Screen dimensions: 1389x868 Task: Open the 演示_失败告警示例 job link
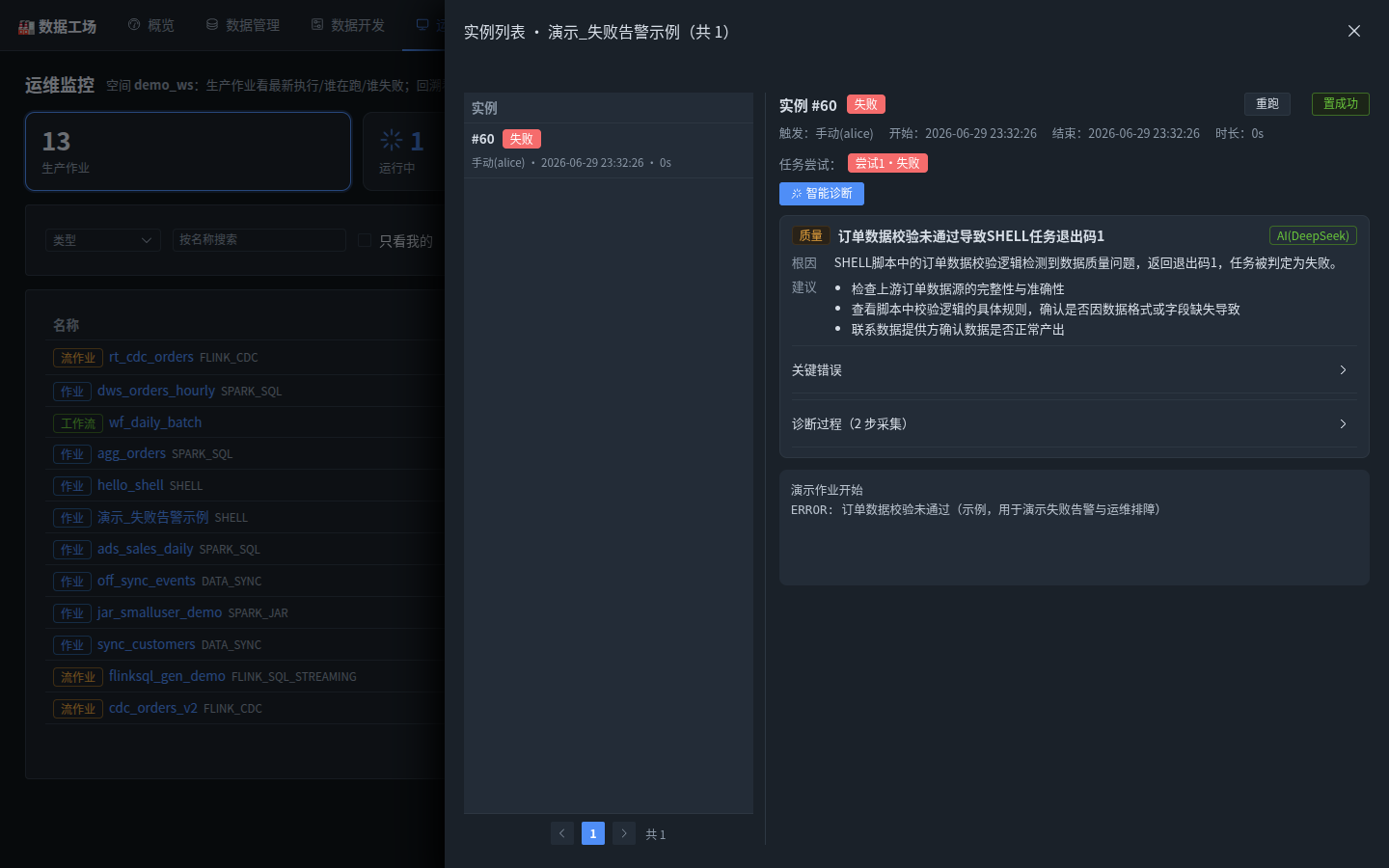[x=153, y=517]
